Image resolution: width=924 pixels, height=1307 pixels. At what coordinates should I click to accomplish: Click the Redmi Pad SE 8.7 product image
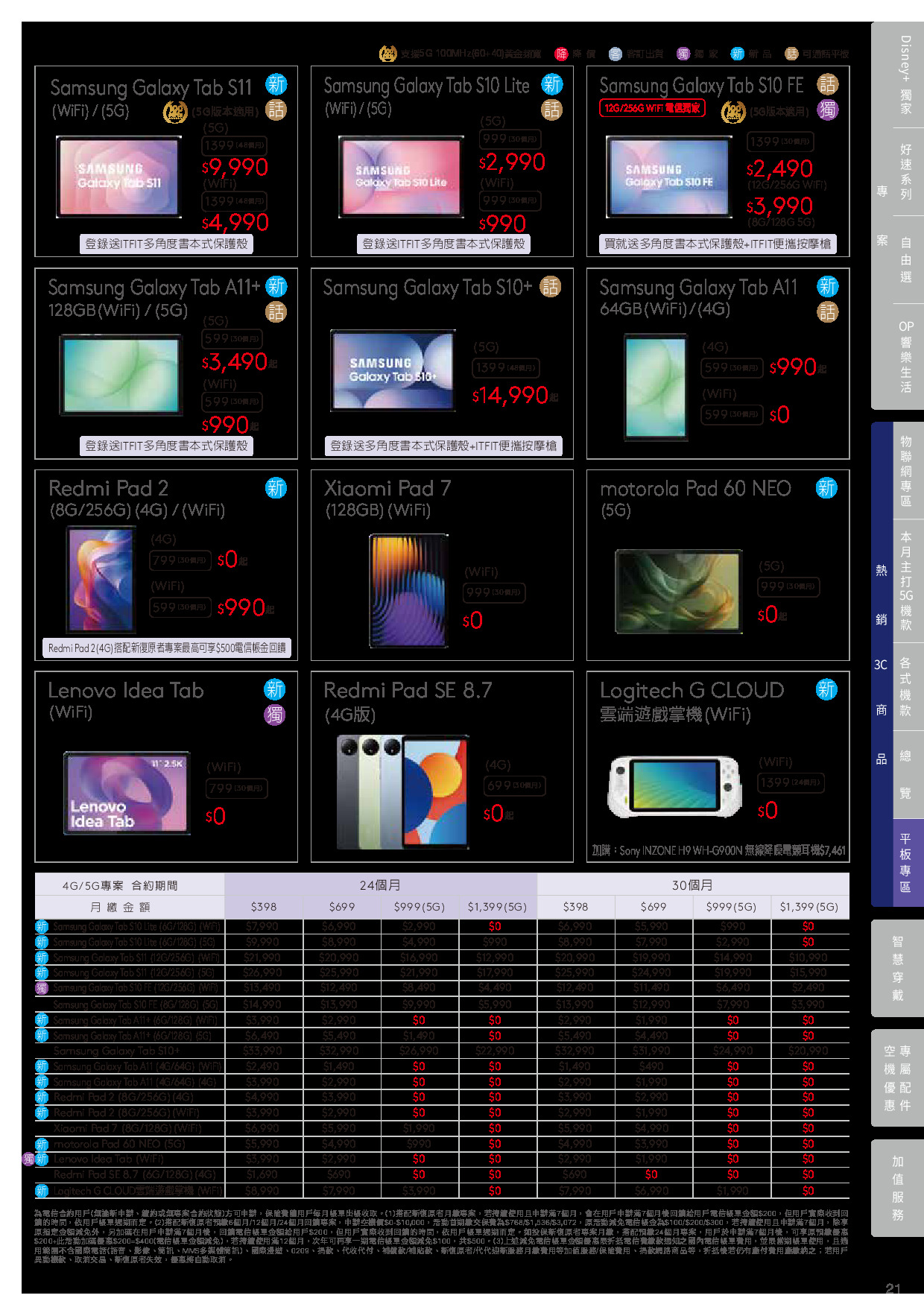point(402,791)
